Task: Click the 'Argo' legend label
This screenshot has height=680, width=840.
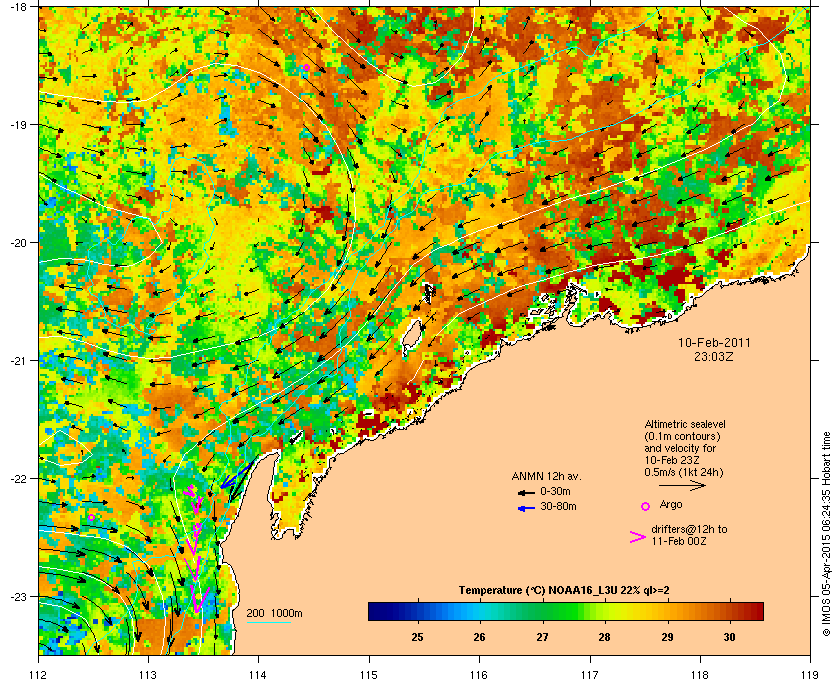Action: point(671,504)
